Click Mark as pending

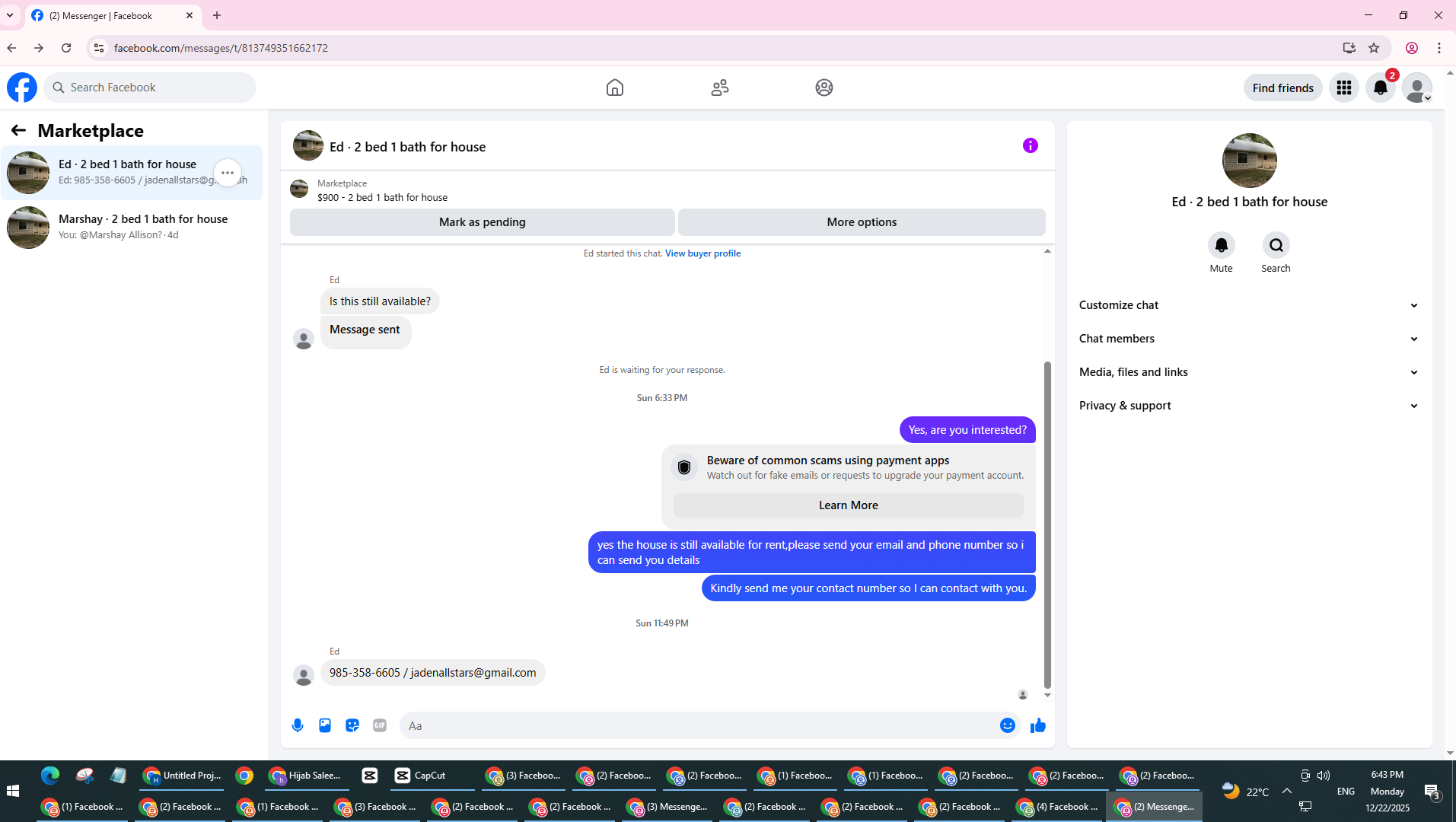[483, 222]
